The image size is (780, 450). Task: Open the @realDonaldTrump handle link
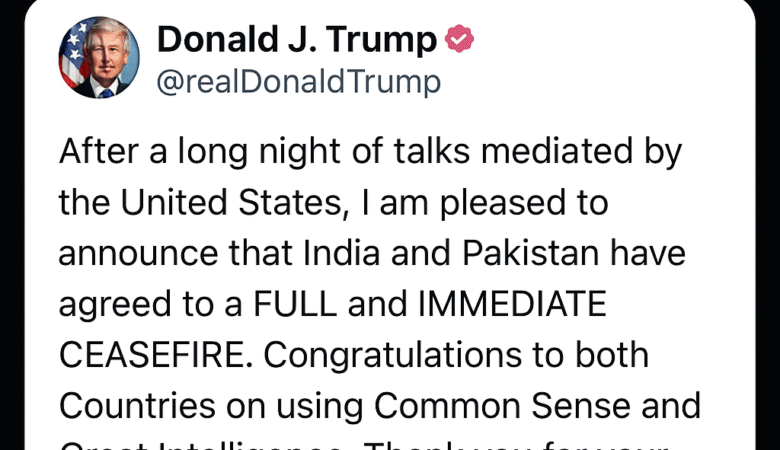[x=299, y=82]
